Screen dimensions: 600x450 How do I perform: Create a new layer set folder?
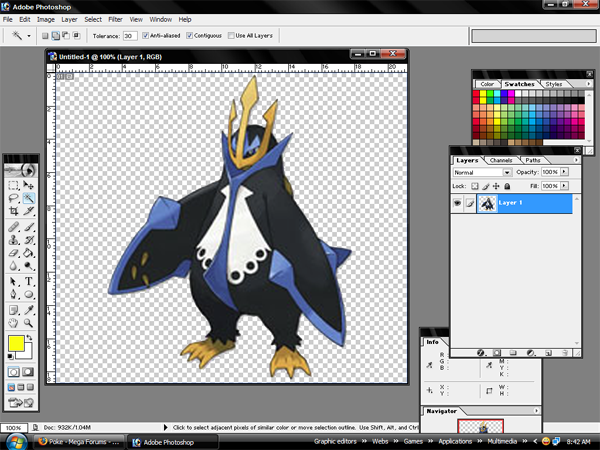point(513,353)
